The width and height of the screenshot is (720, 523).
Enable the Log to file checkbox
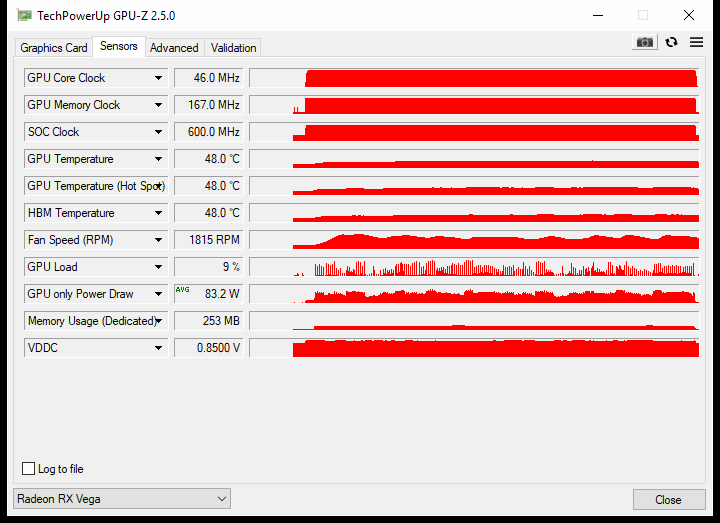pyautogui.click(x=28, y=469)
